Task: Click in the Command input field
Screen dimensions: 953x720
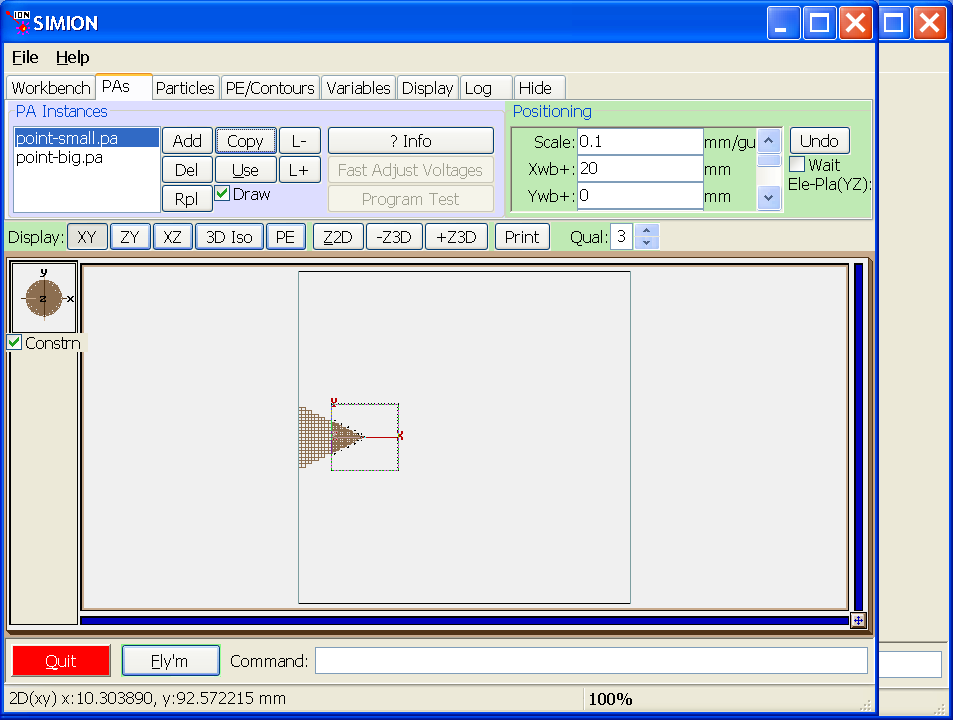Action: pos(591,660)
